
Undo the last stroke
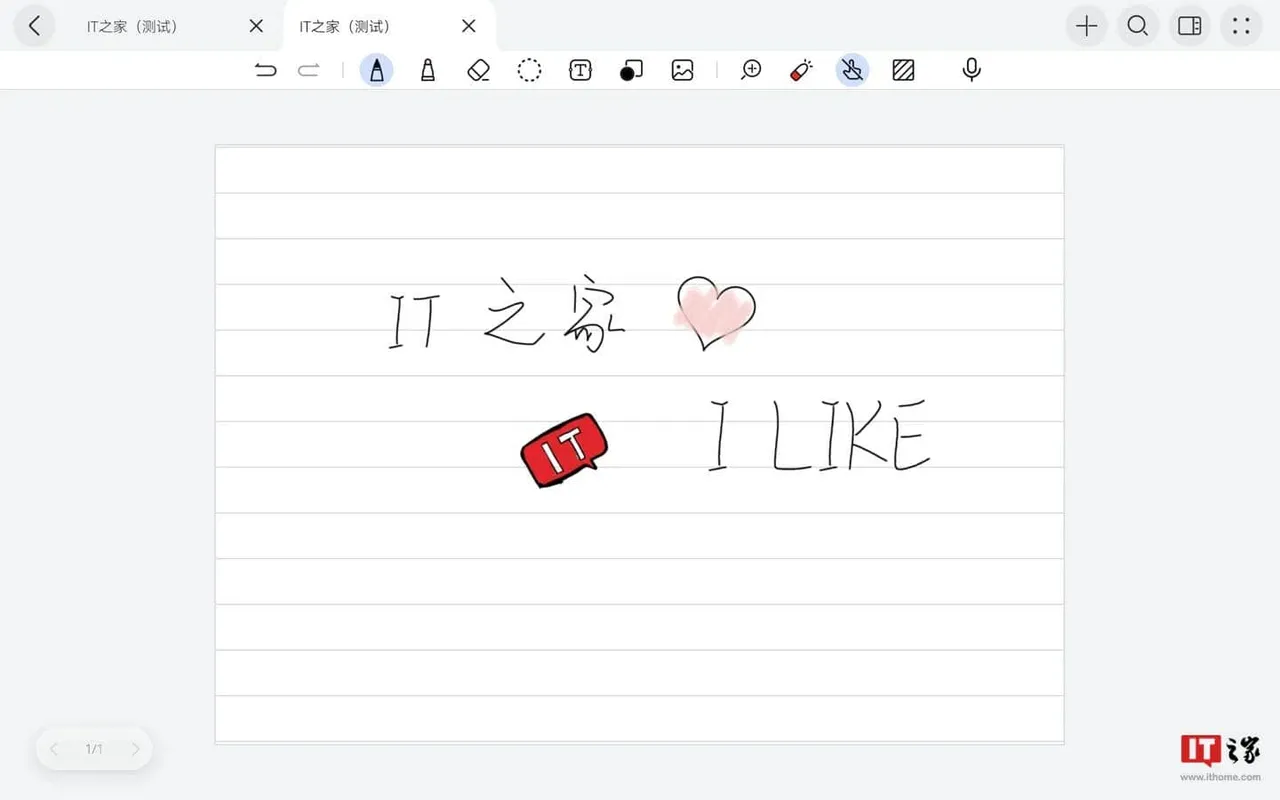(265, 70)
